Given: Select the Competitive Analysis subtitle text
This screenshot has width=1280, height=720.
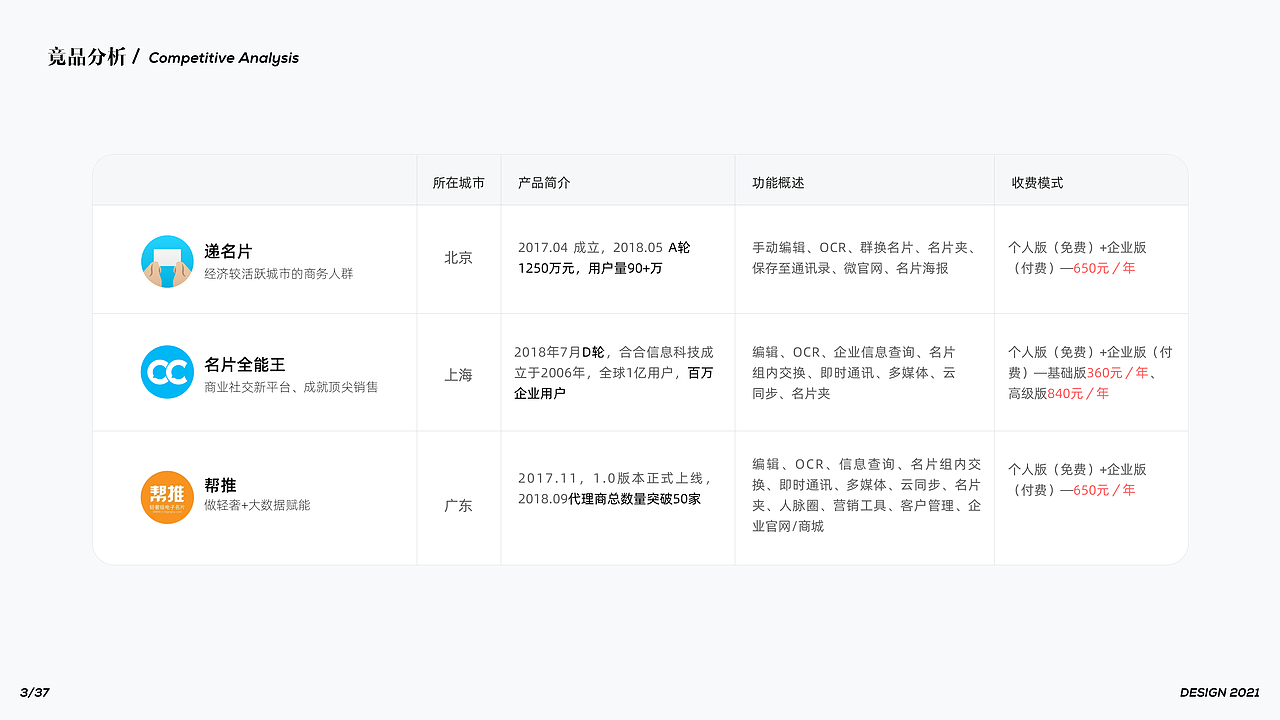Looking at the screenshot, I should (x=223, y=58).
